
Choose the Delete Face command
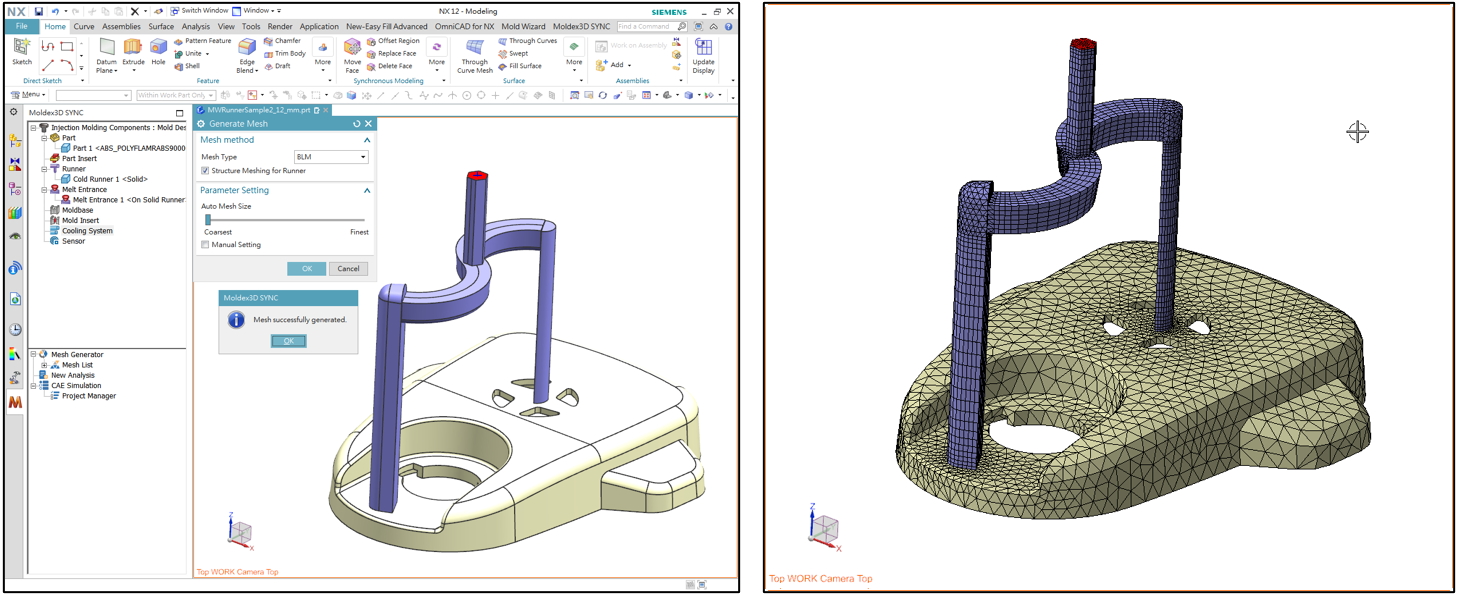tap(389, 66)
